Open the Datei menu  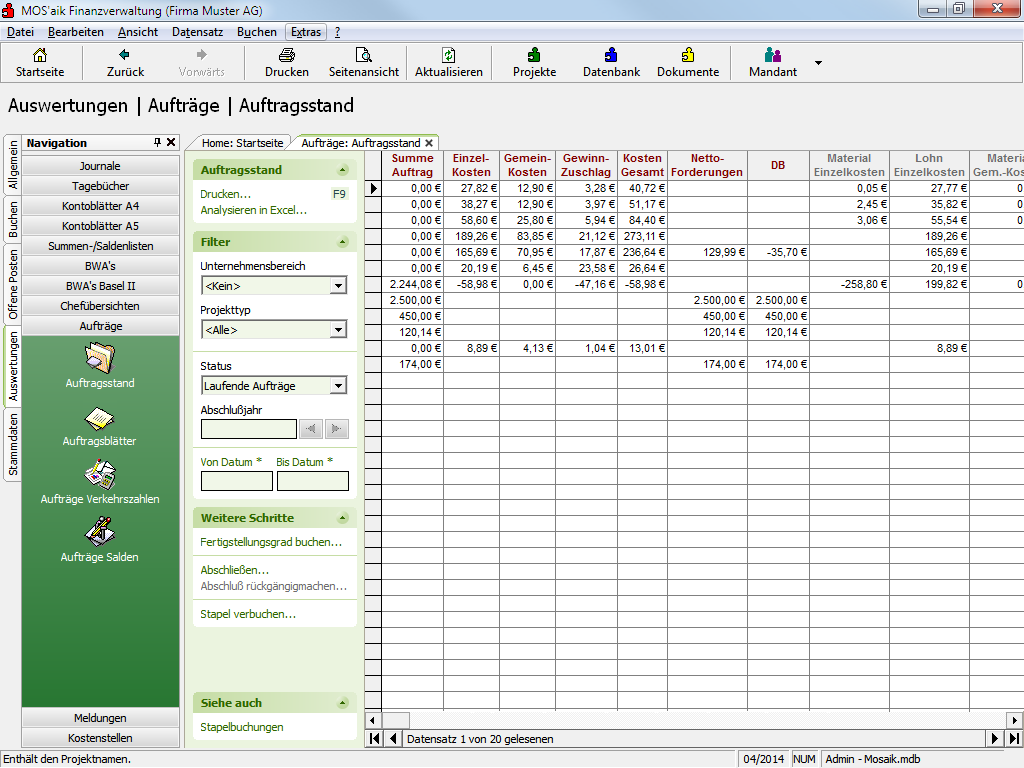(20, 32)
